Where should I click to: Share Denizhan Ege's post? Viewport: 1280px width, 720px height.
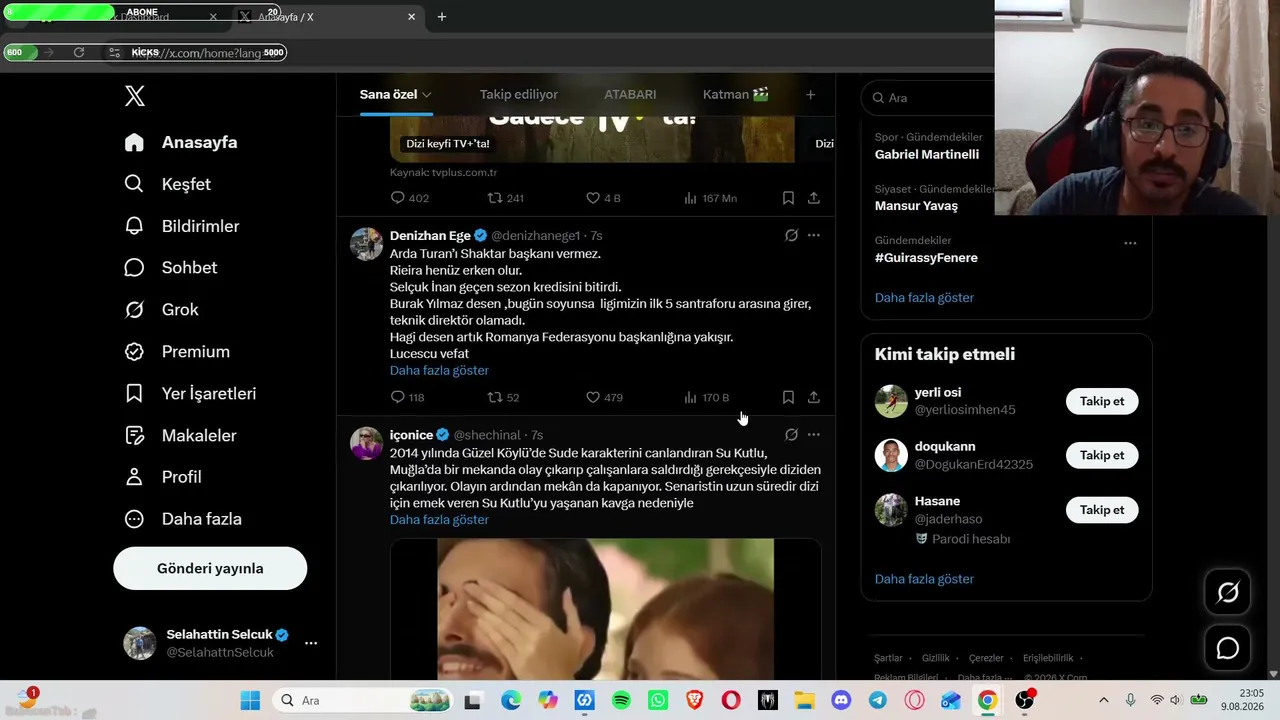(x=814, y=397)
